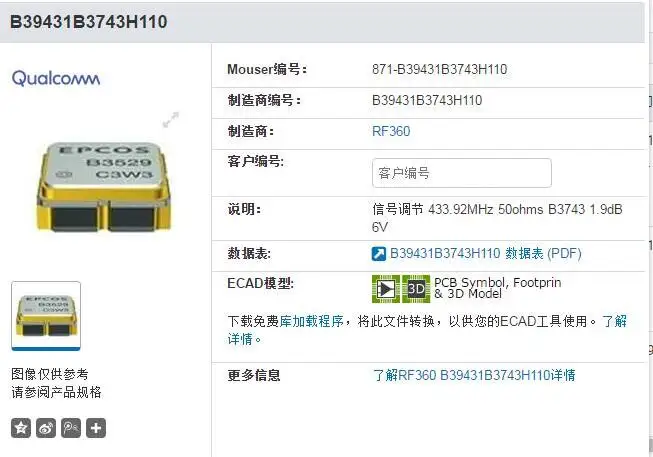The height and width of the screenshot is (457, 653).
Task: Focus the 客户编号 input field
Action: point(461,173)
